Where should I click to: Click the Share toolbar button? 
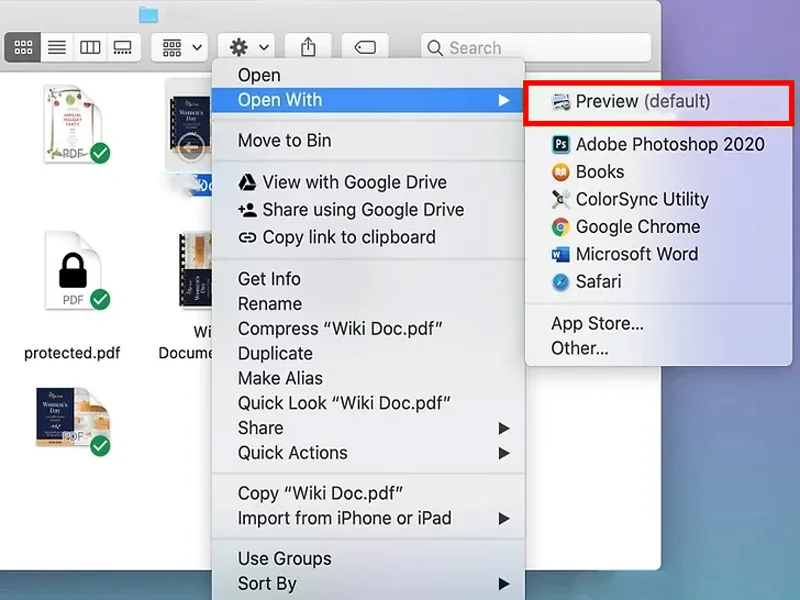(308, 47)
